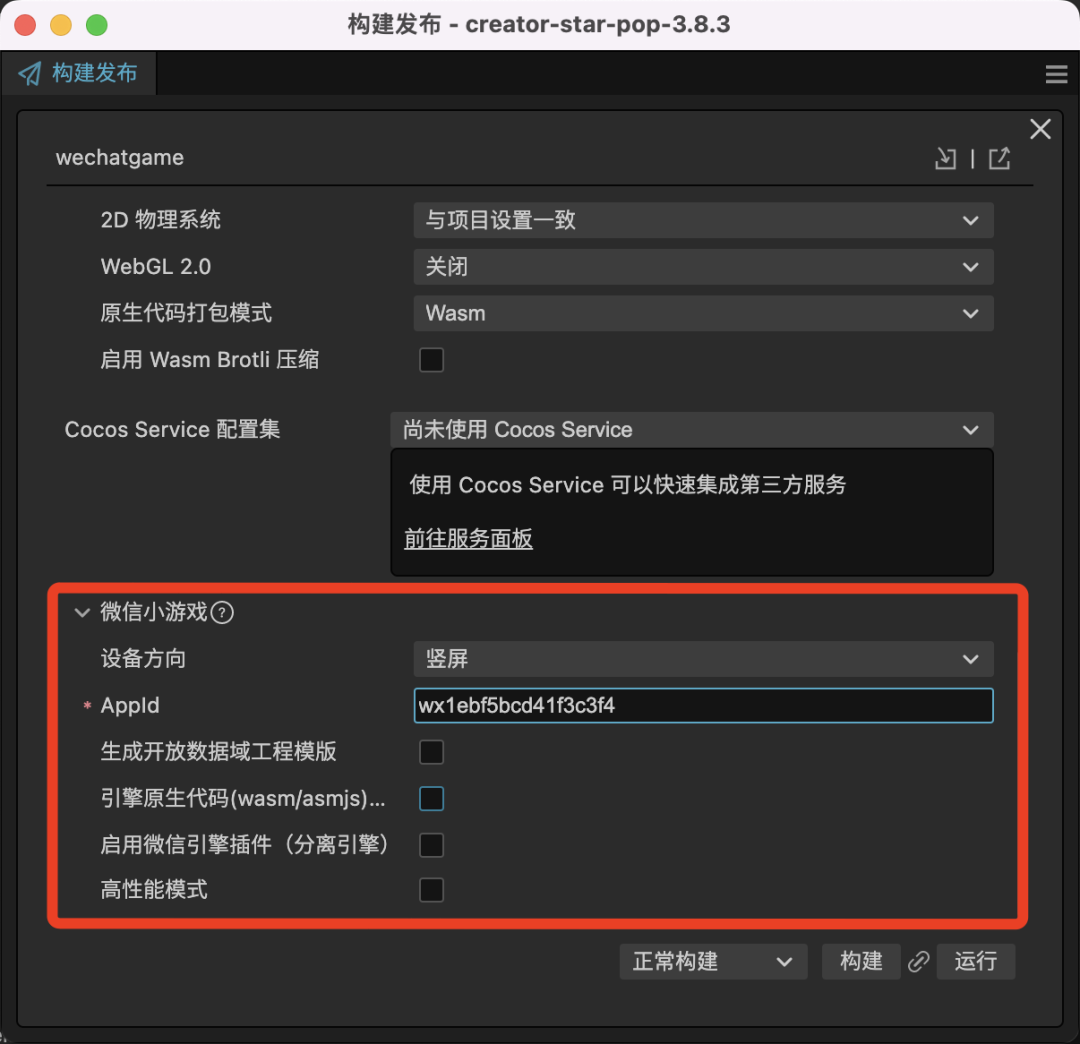Click the 设备方向 label
The width and height of the screenshot is (1080, 1044).
[x=143, y=659]
